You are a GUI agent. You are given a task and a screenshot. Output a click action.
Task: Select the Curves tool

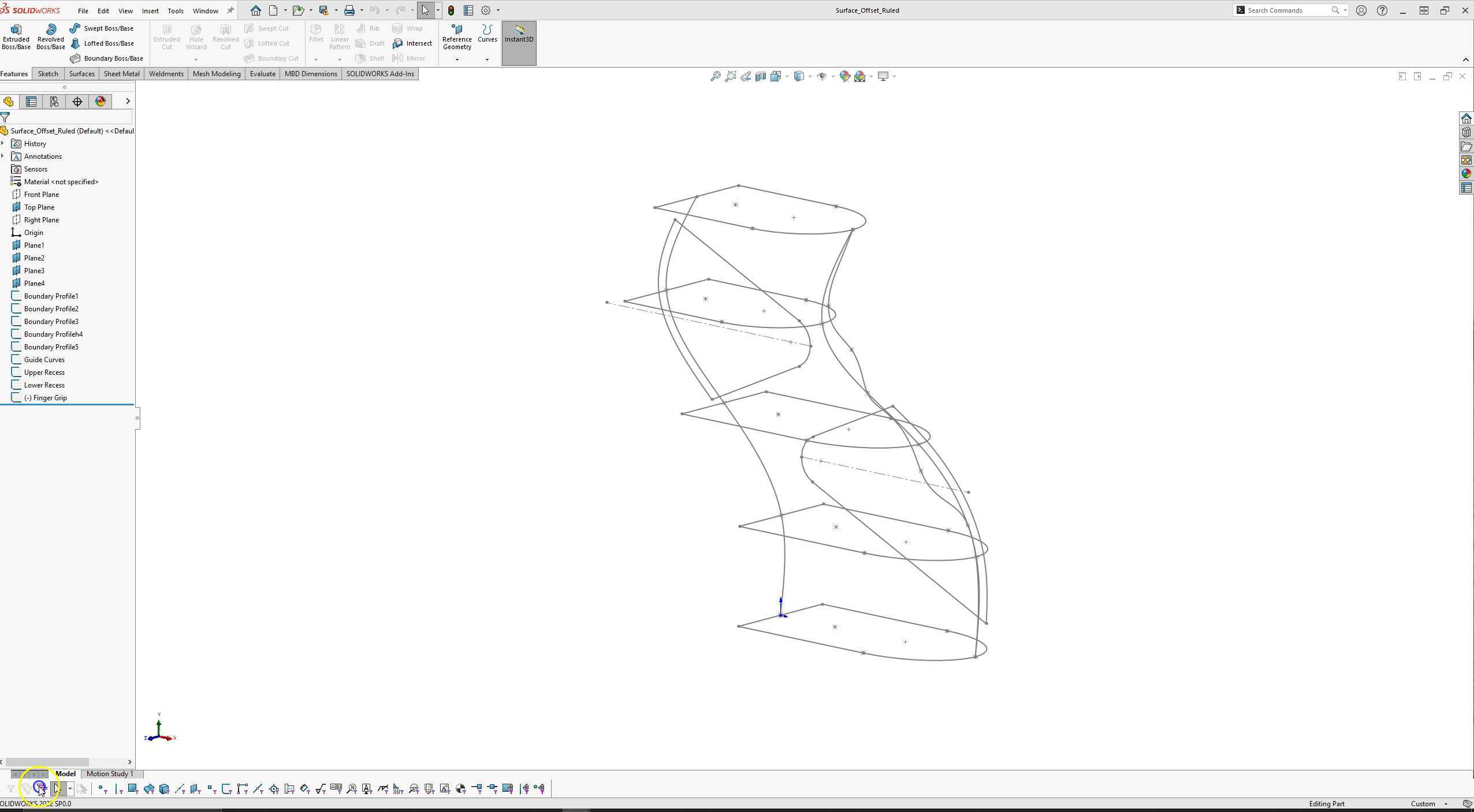pos(486,36)
